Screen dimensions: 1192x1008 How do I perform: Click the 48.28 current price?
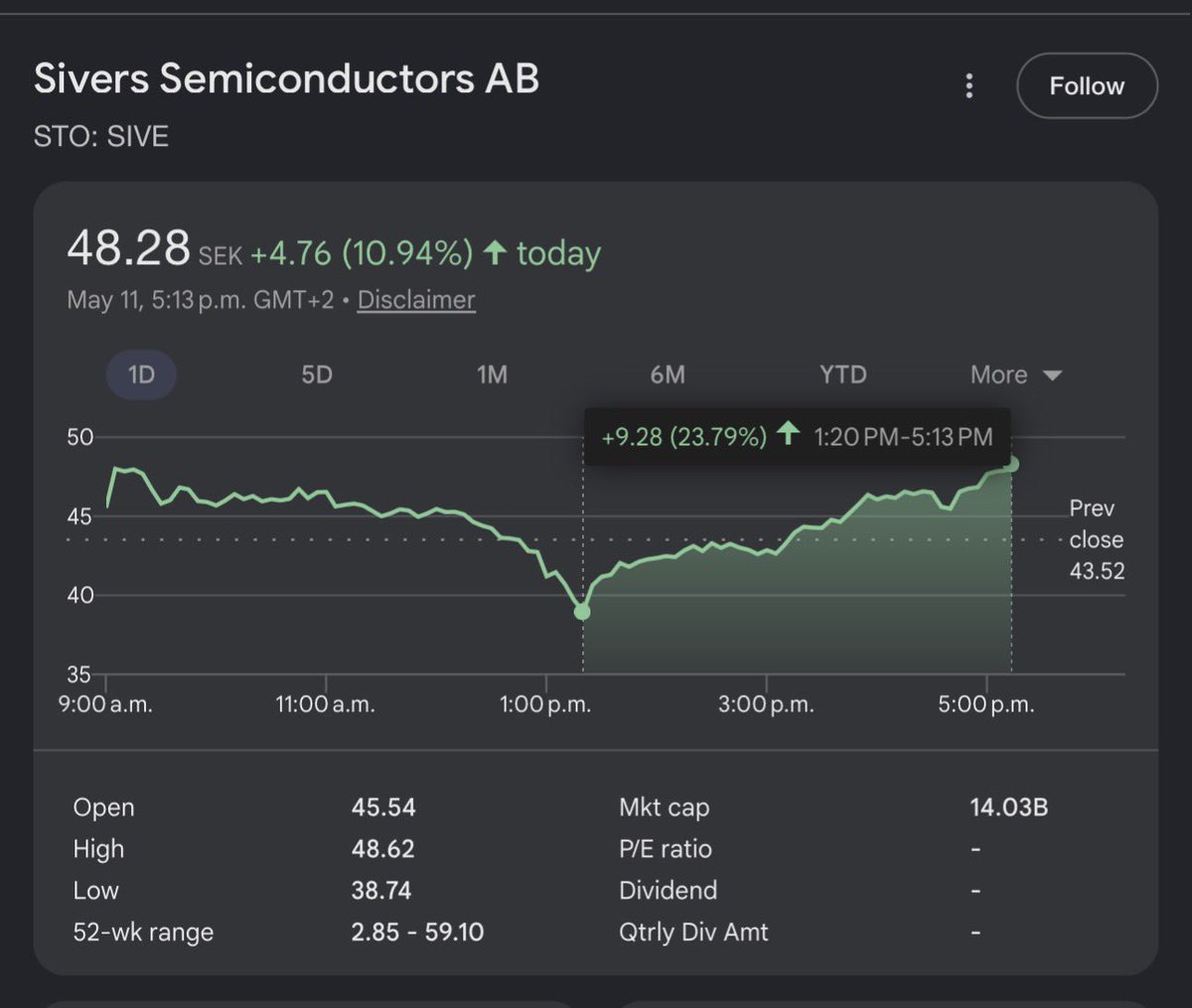(128, 248)
